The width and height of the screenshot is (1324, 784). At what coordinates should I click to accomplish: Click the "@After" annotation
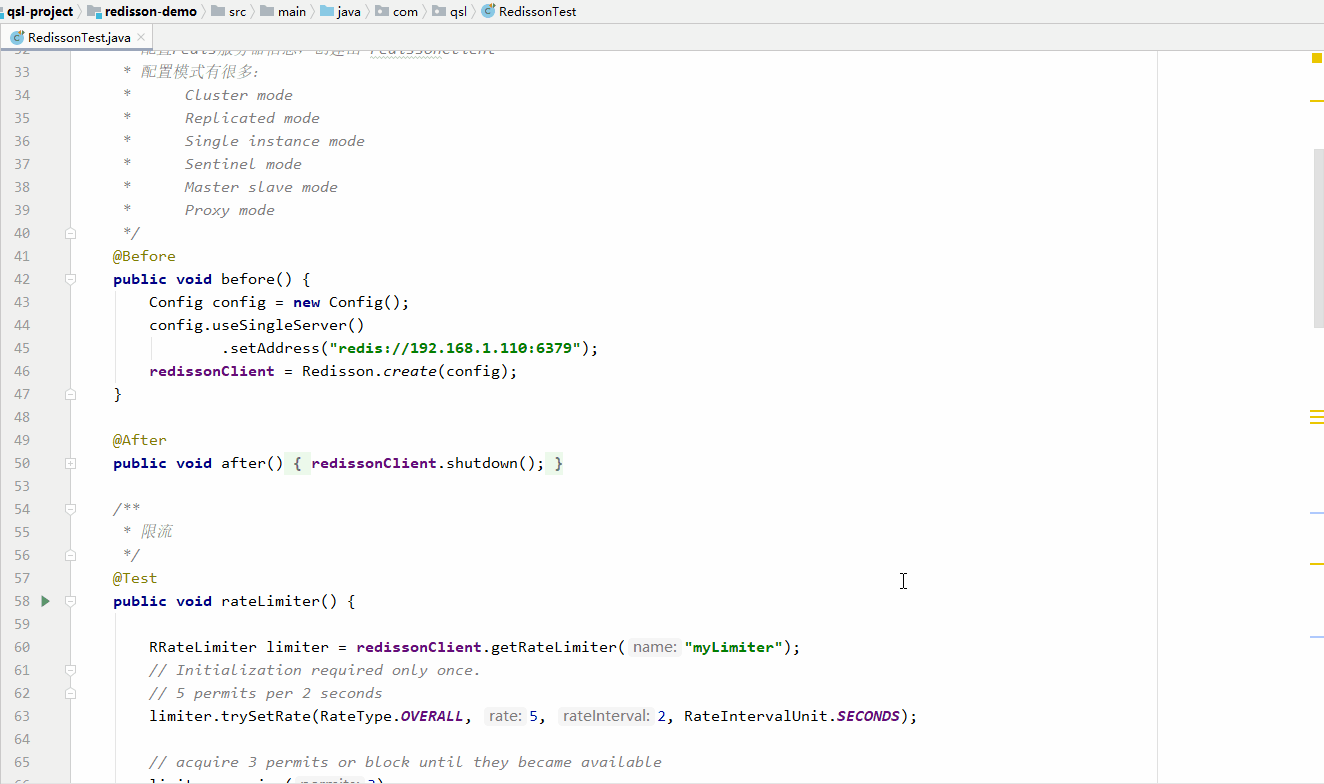pos(140,440)
